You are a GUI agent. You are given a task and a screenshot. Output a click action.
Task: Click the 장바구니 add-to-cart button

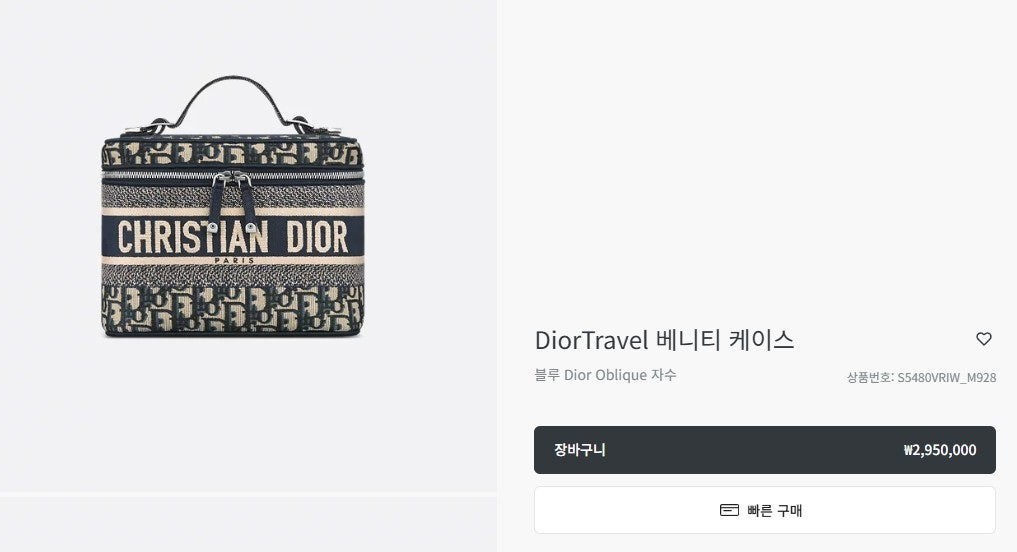(765, 450)
